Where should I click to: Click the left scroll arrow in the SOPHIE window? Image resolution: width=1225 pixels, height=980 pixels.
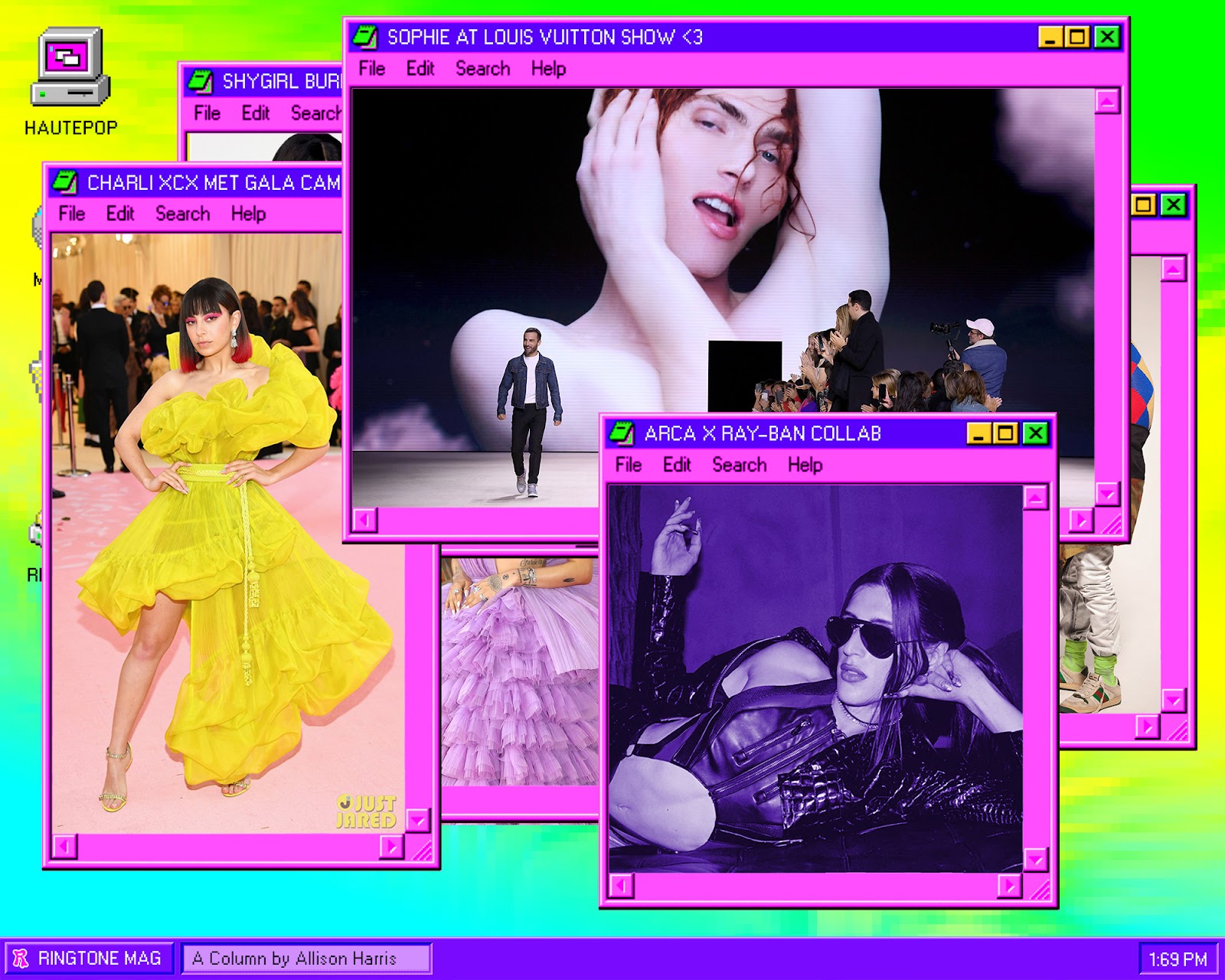coord(364,521)
